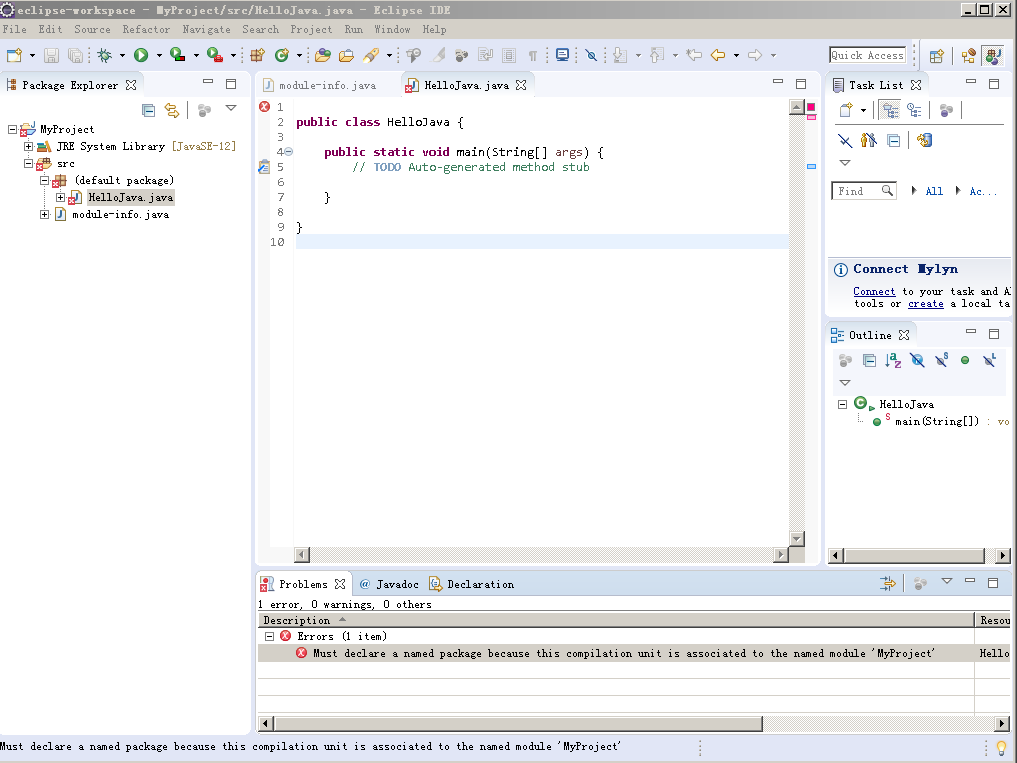Open the Declaration tab

(472, 585)
